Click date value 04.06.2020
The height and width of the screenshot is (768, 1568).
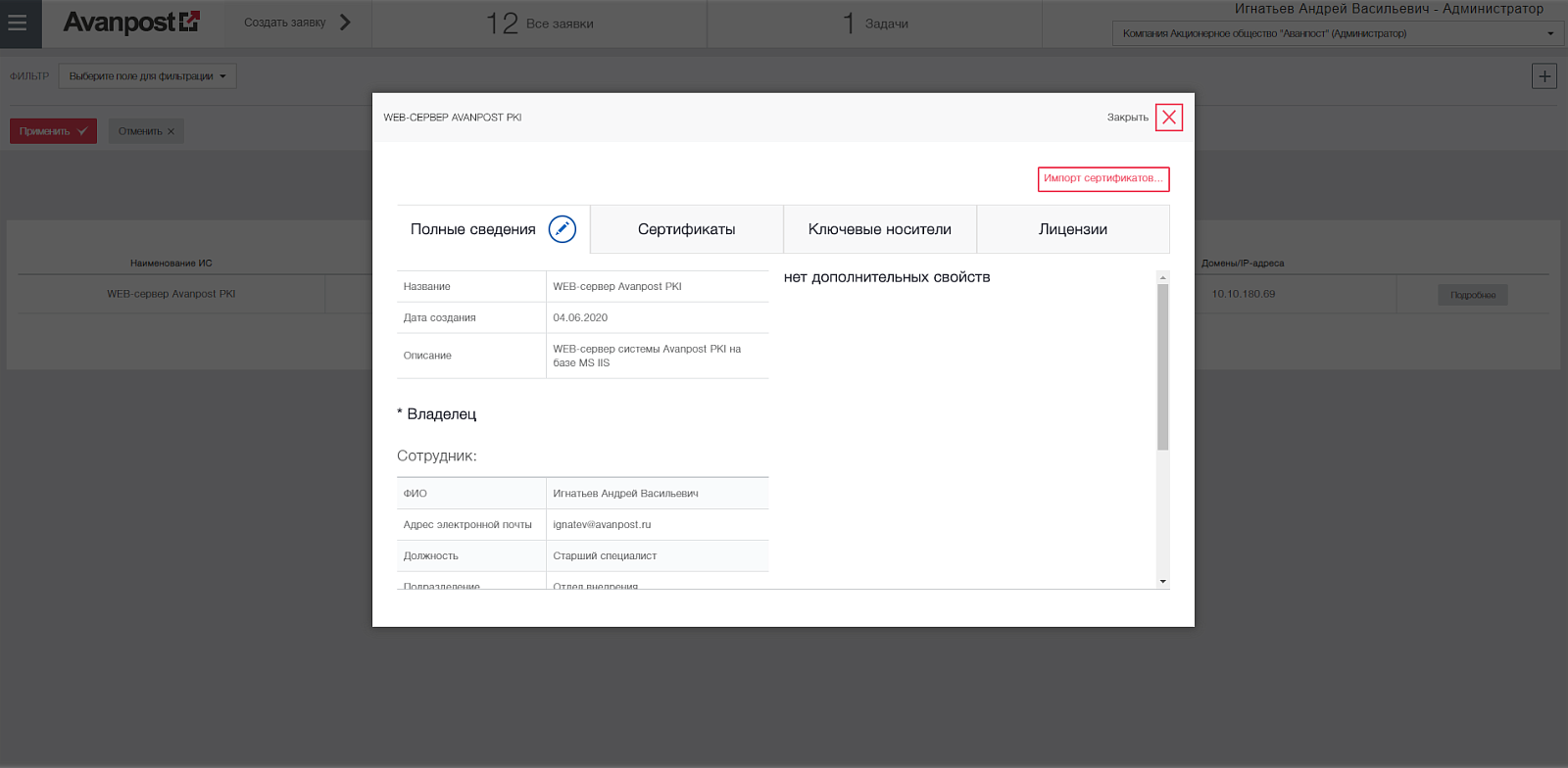580,318
